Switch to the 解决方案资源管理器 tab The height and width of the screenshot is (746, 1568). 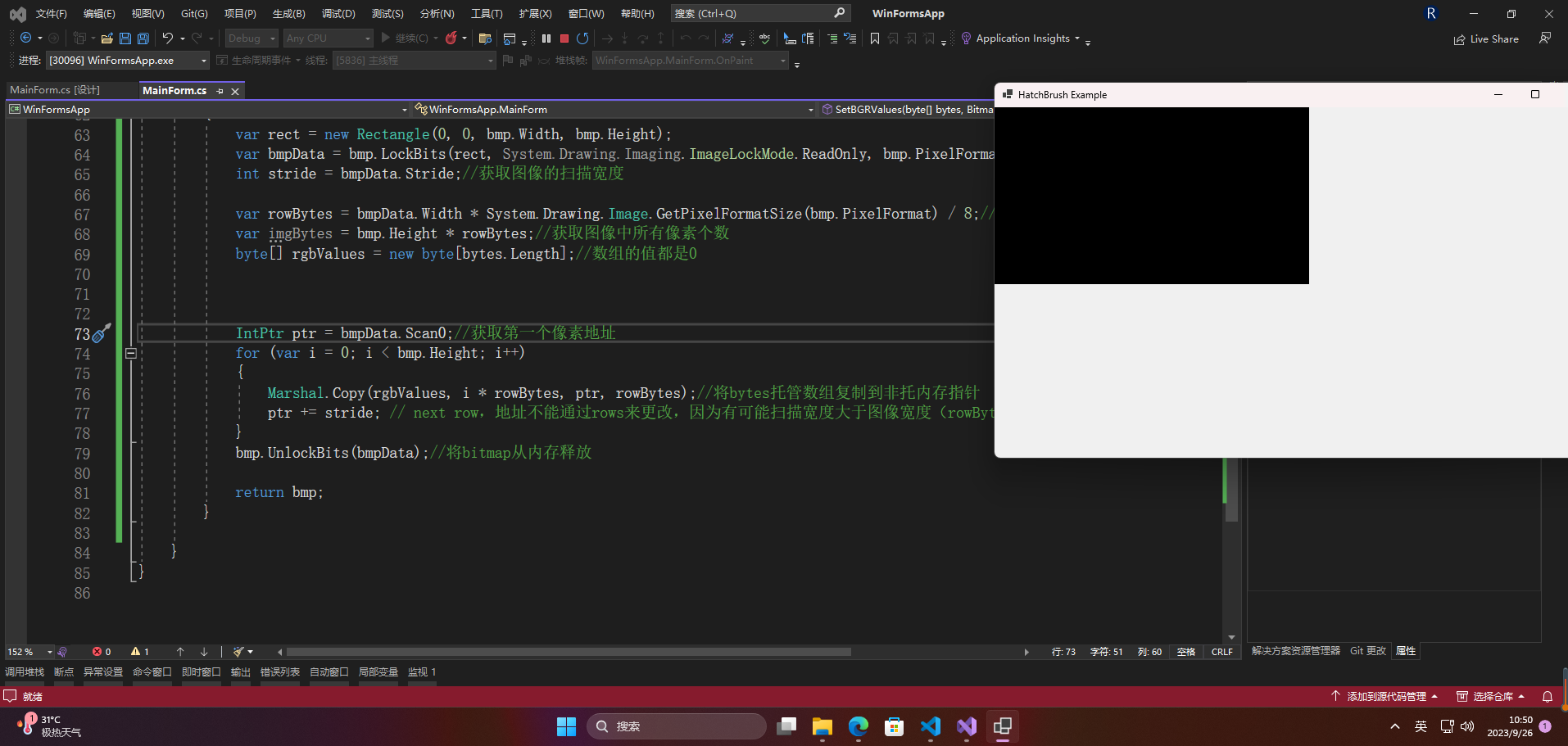1296,651
